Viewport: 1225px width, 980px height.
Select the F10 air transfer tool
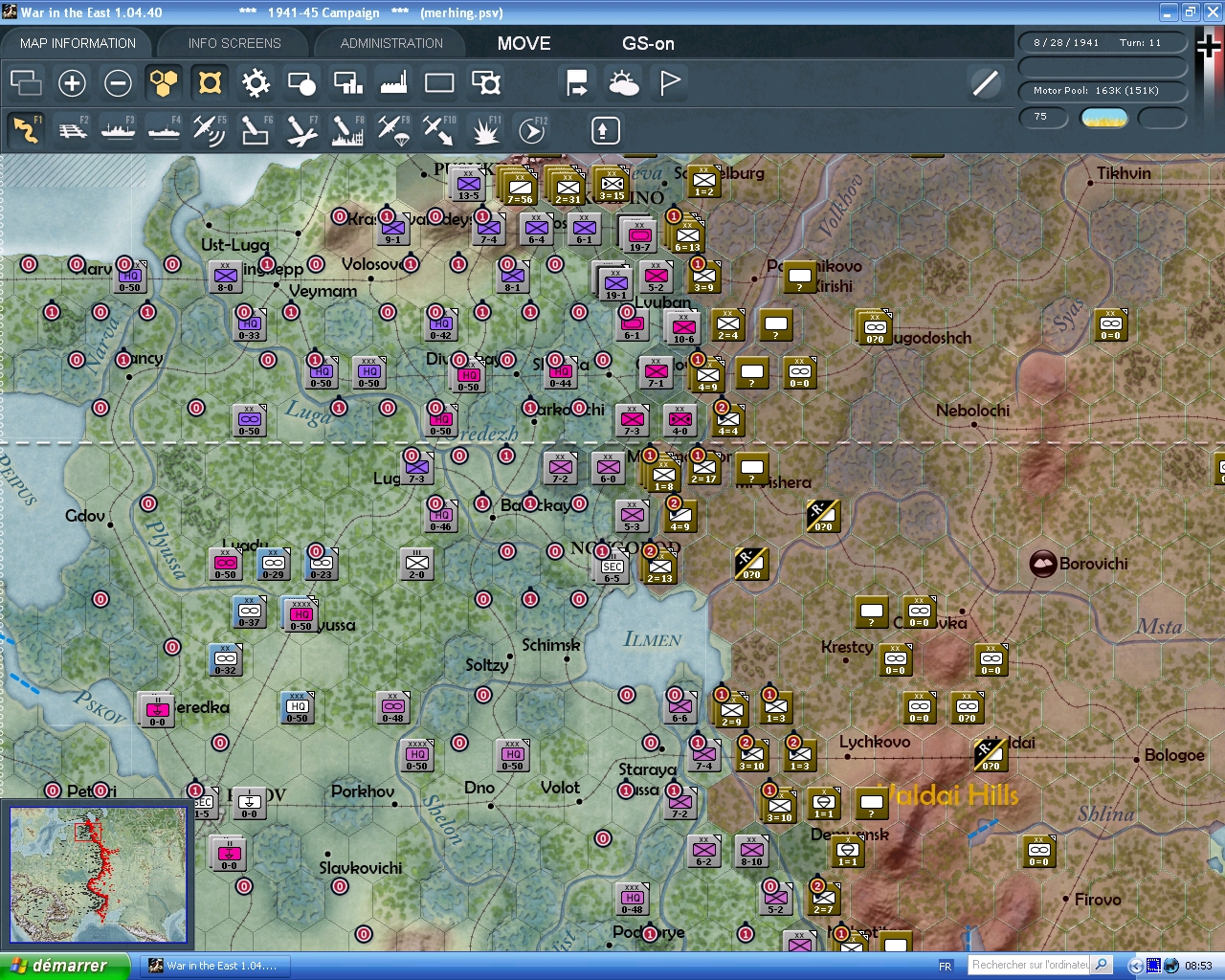point(439,129)
